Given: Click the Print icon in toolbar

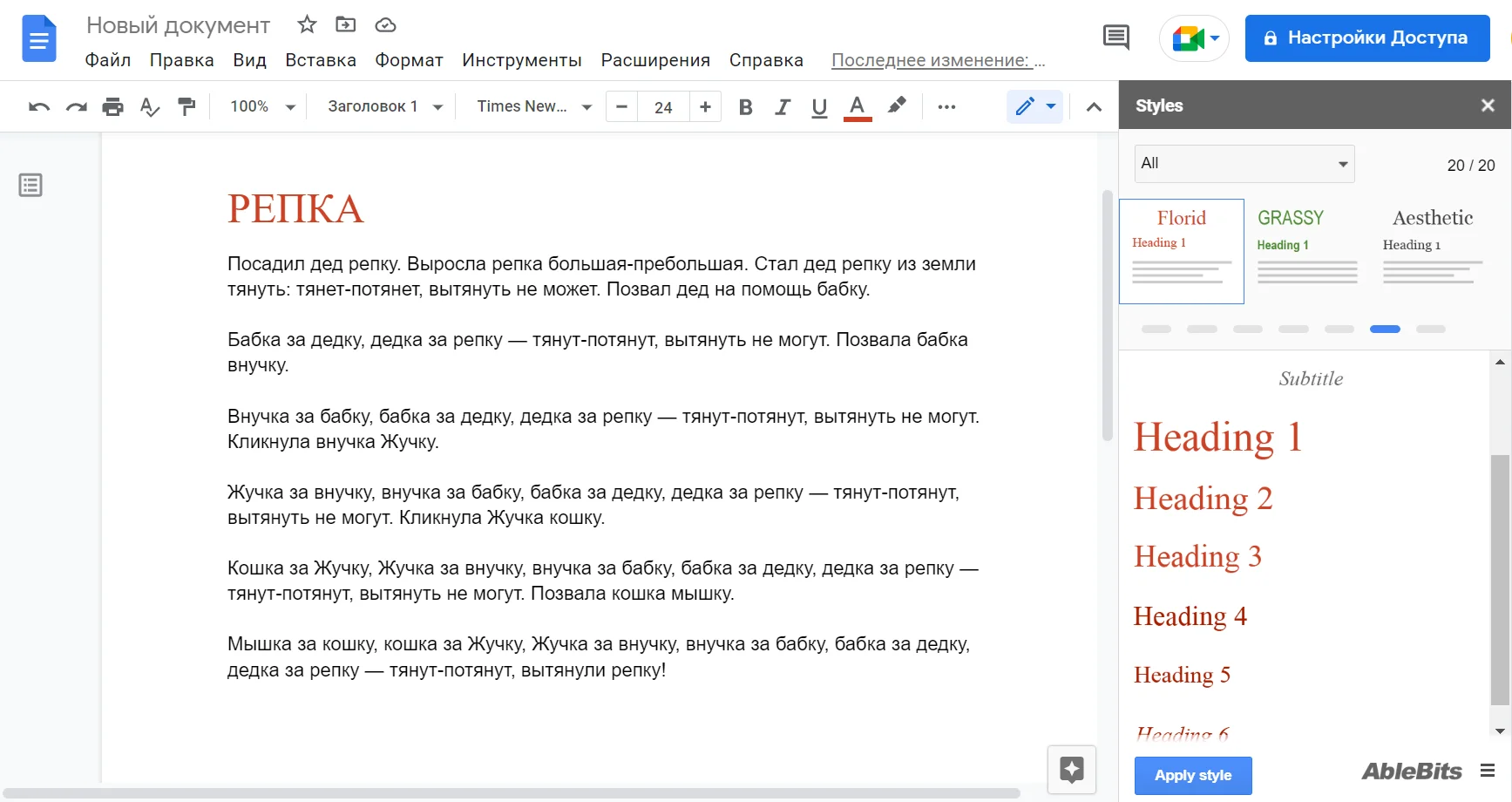Looking at the screenshot, I should [x=112, y=106].
